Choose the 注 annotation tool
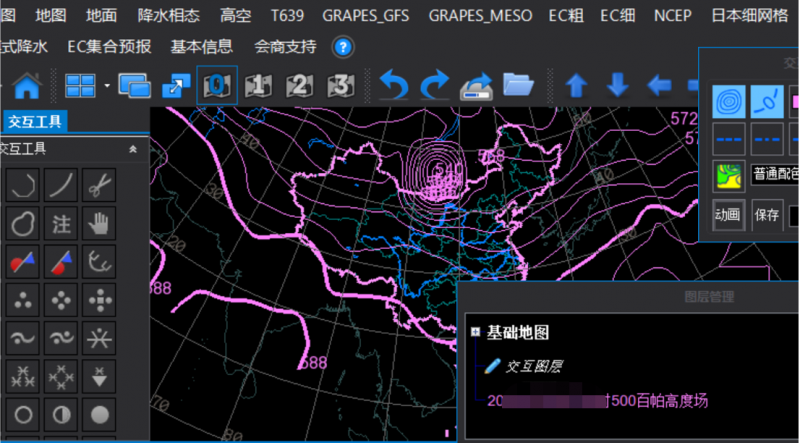The height and width of the screenshot is (443, 800). click(x=62, y=222)
